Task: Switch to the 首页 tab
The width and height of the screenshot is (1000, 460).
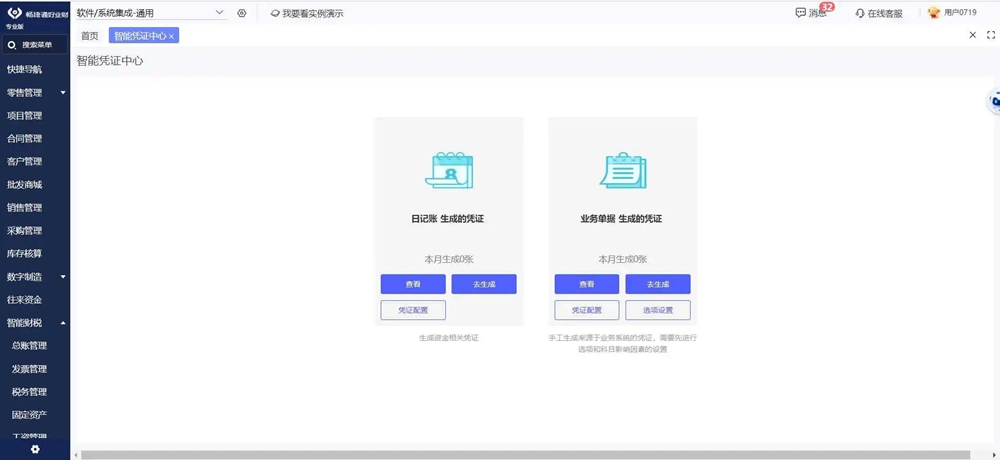Action: pos(90,36)
